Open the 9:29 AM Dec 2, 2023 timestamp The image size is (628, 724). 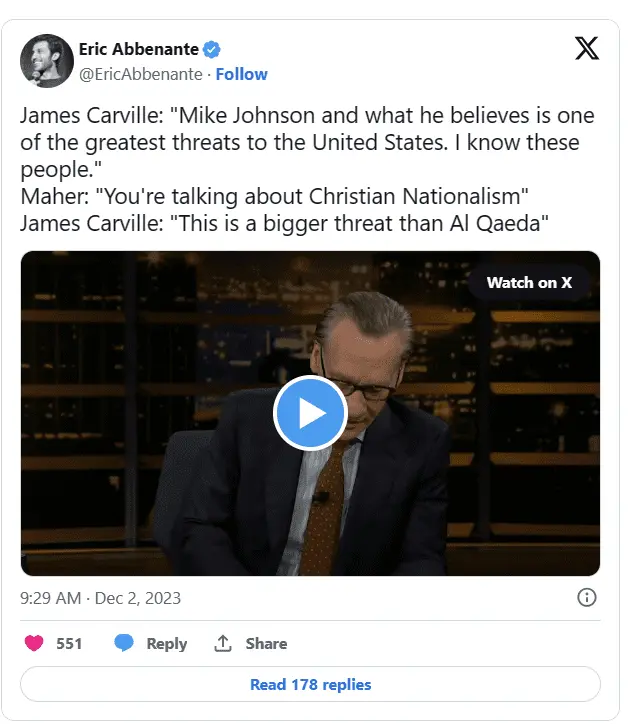coord(100,598)
